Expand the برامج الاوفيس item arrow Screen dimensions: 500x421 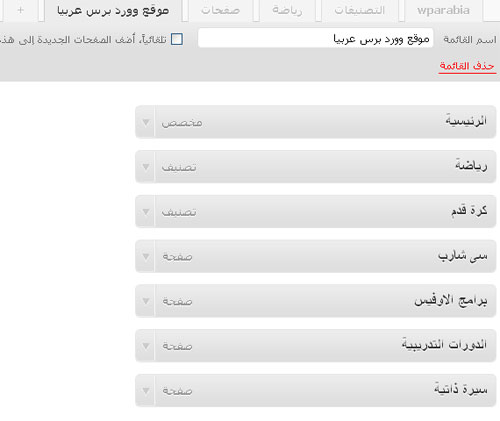pyautogui.click(x=146, y=301)
